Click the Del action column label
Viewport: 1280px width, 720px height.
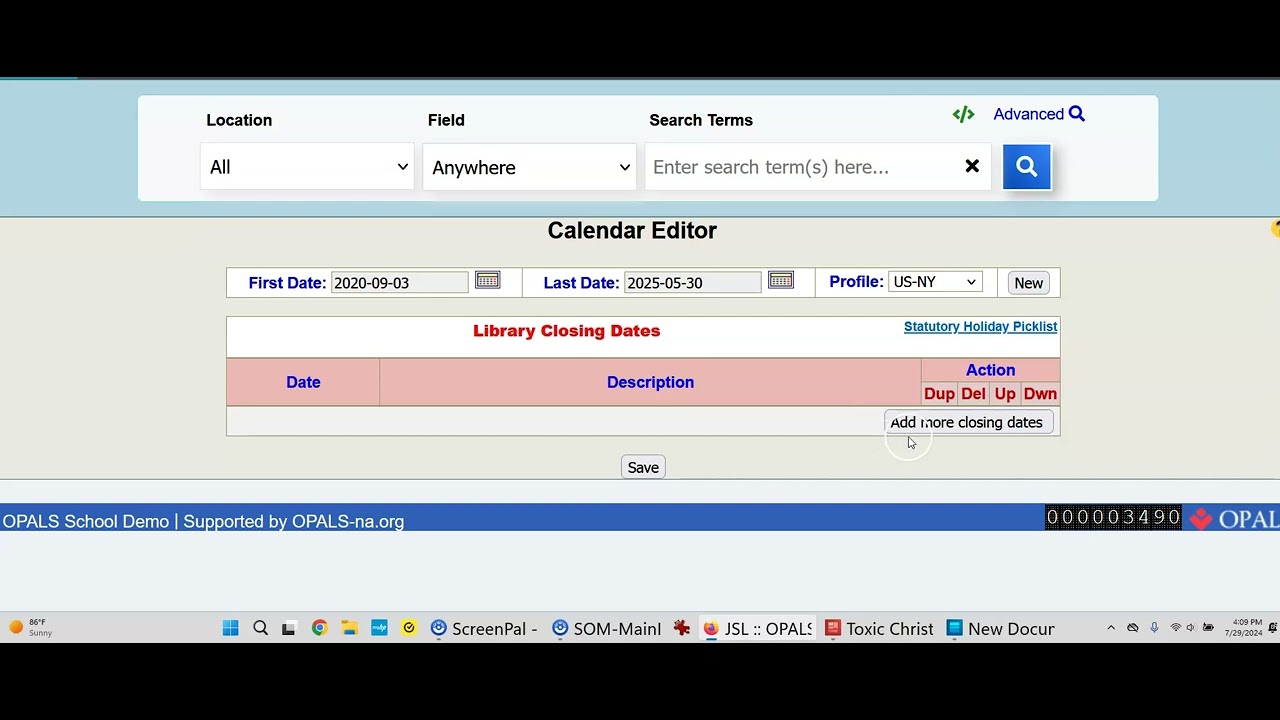[973, 394]
